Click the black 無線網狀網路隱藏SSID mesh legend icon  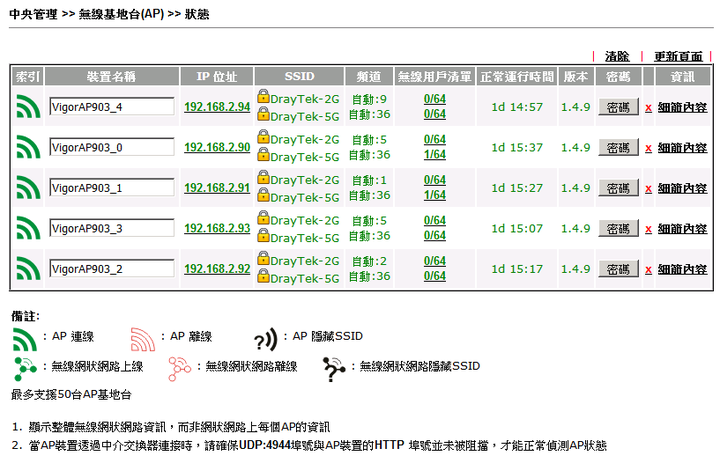[334, 369]
